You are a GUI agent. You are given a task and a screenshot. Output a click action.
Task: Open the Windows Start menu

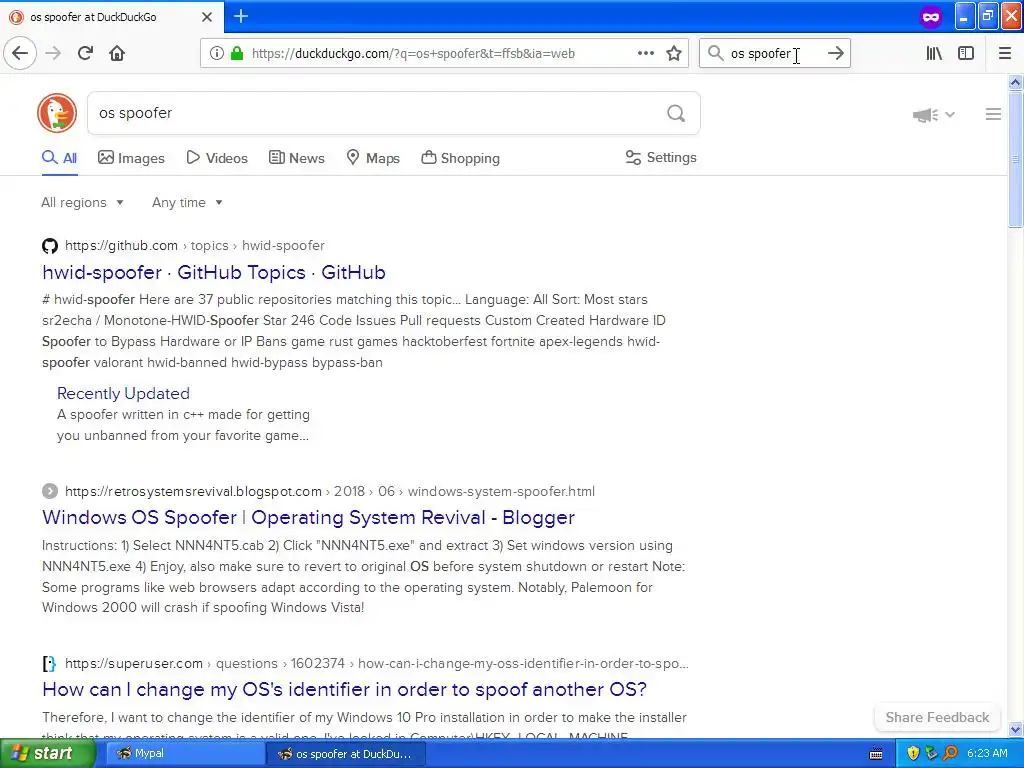(x=47, y=753)
